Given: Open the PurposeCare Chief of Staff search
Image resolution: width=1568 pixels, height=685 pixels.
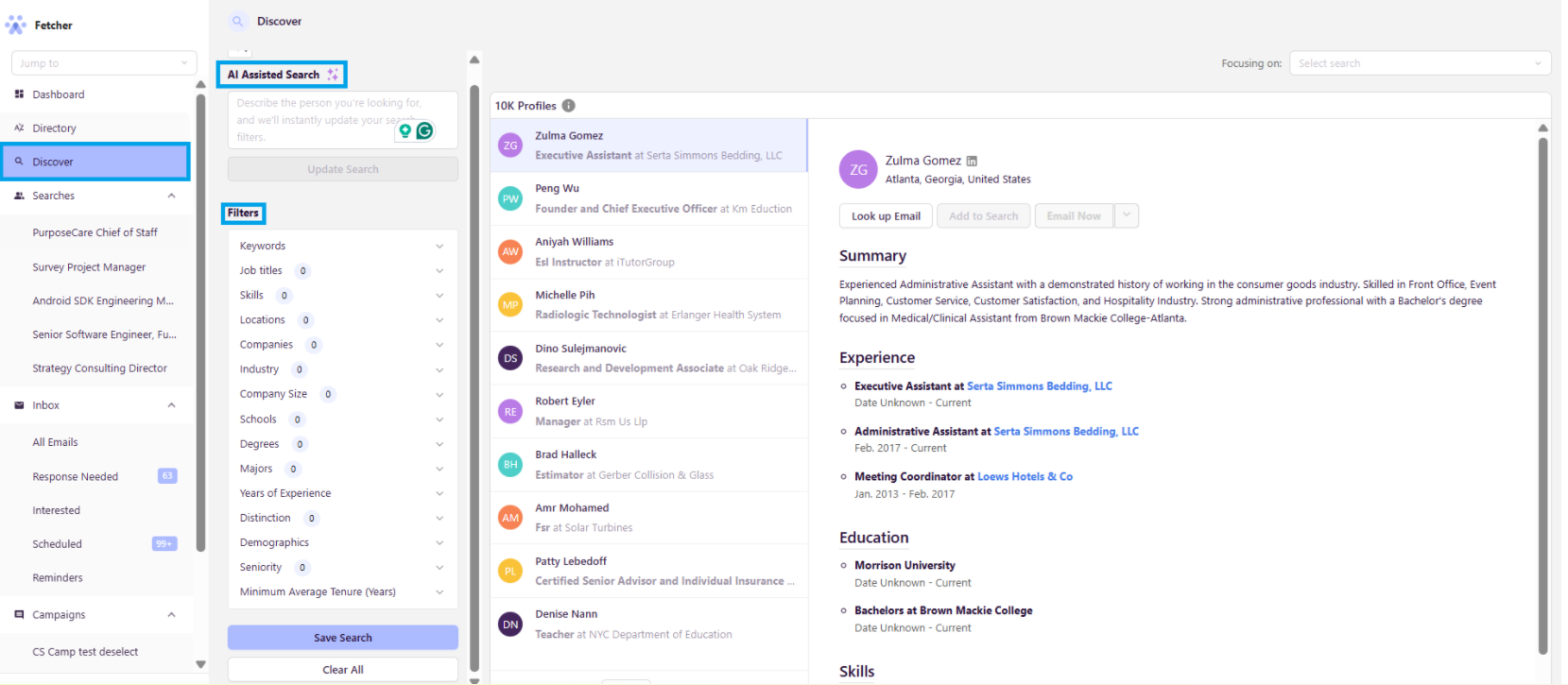Looking at the screenshot, I should [x=95, y=232].
